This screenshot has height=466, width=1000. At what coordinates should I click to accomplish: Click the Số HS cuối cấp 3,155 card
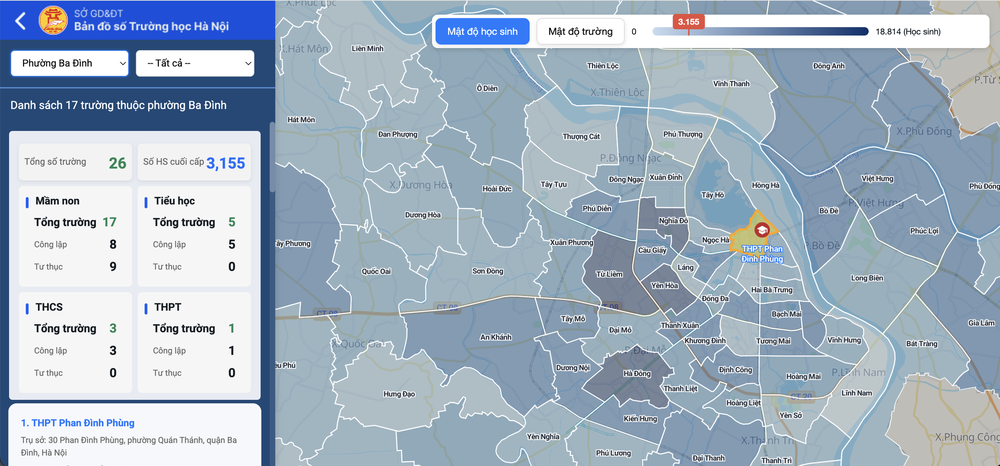[x=194, y=163]
